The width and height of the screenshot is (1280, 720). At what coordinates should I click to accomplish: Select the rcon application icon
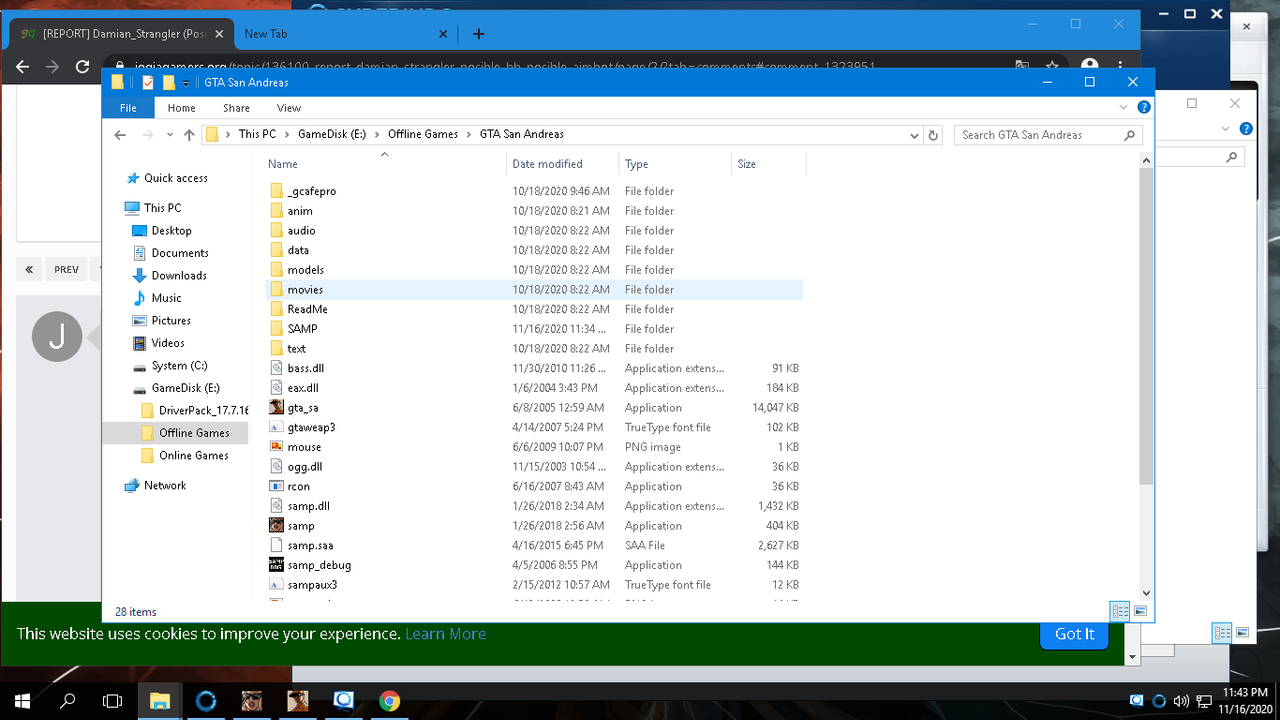(277, 487)
